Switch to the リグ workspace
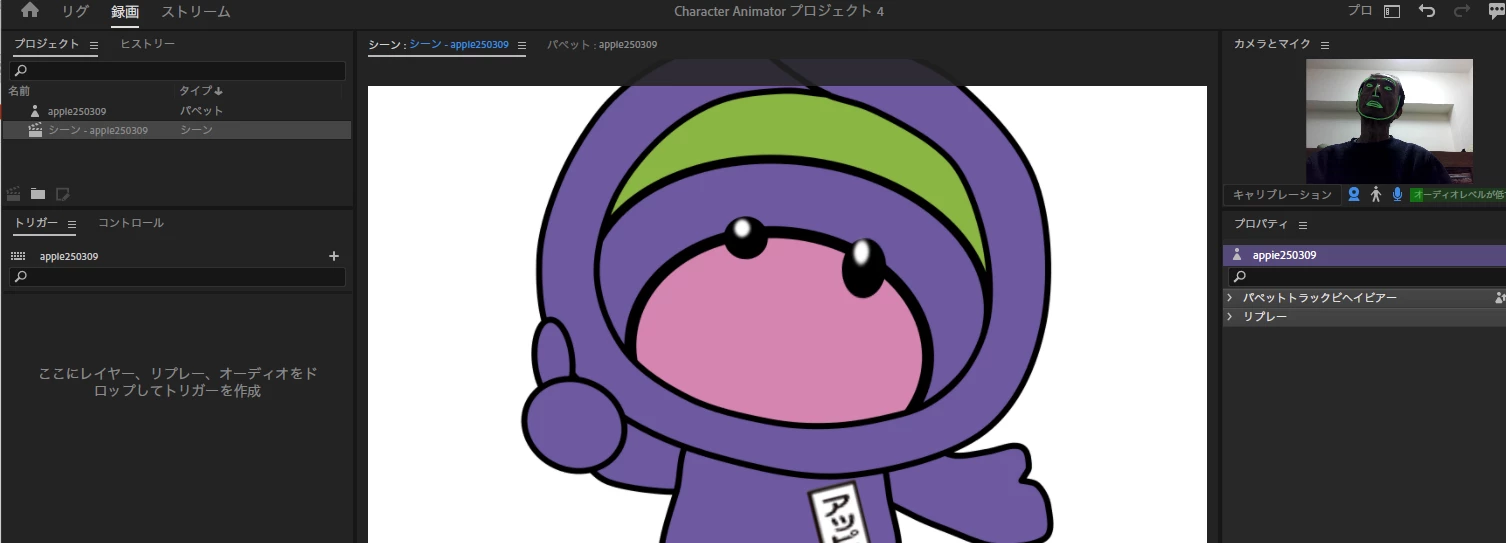This screenshot has height=543, width=1506. 75,12
